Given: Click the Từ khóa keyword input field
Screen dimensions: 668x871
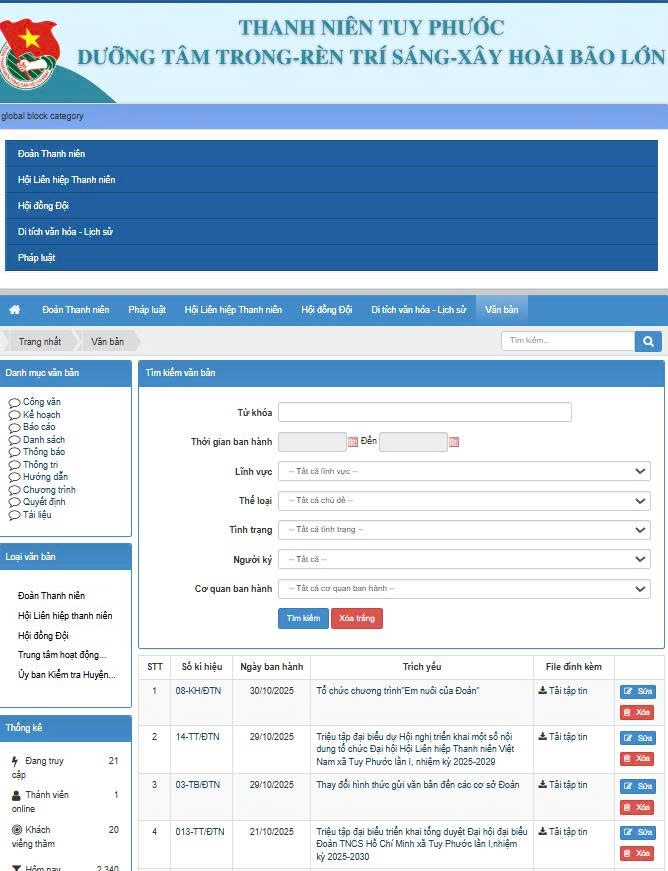Looking at the screenshot, I should [424, 412].
